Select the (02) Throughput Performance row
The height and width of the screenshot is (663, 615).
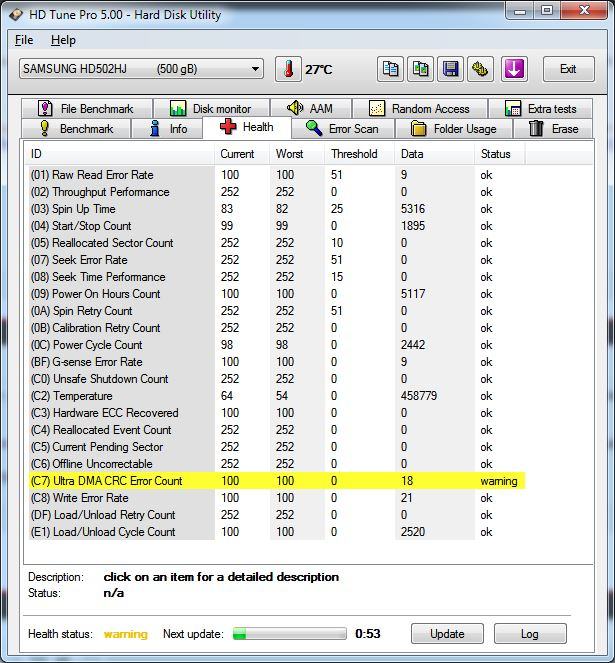point(277,192)
